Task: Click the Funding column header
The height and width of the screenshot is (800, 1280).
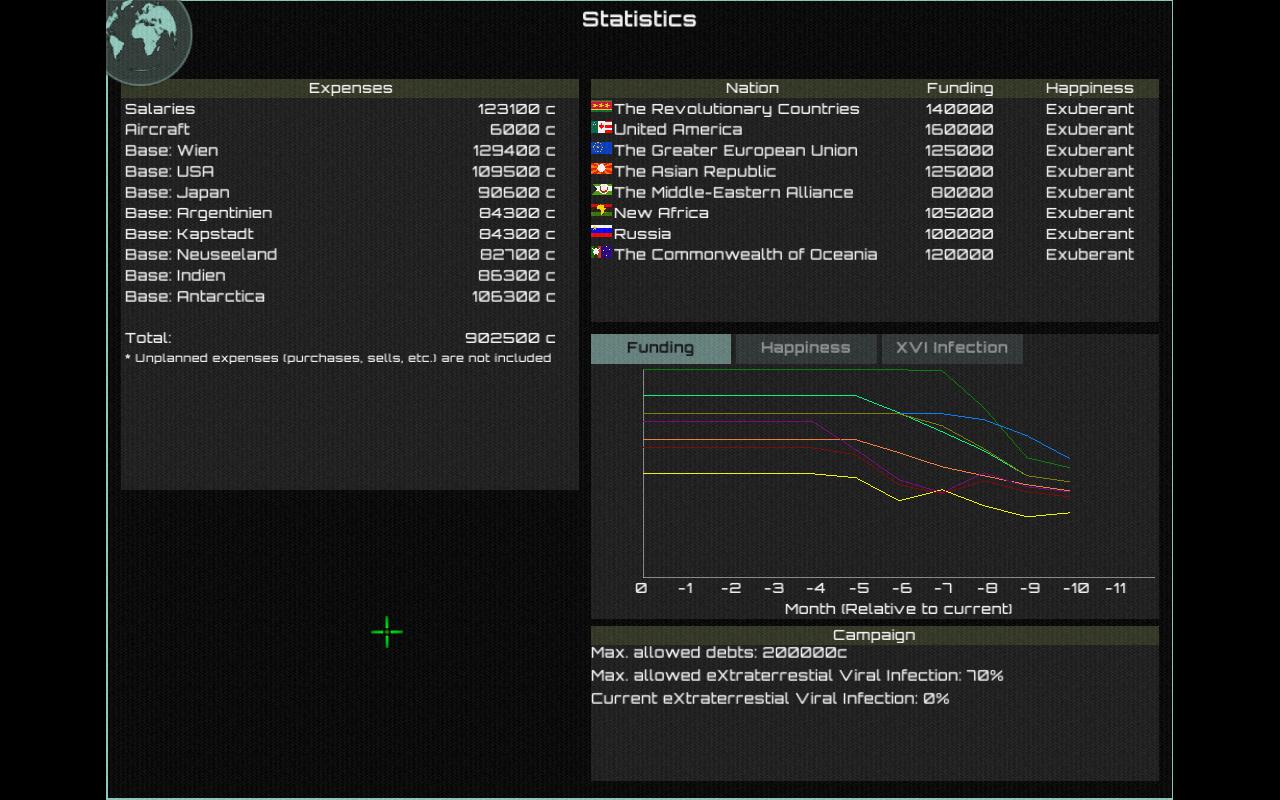Action: tap(960, 88)
